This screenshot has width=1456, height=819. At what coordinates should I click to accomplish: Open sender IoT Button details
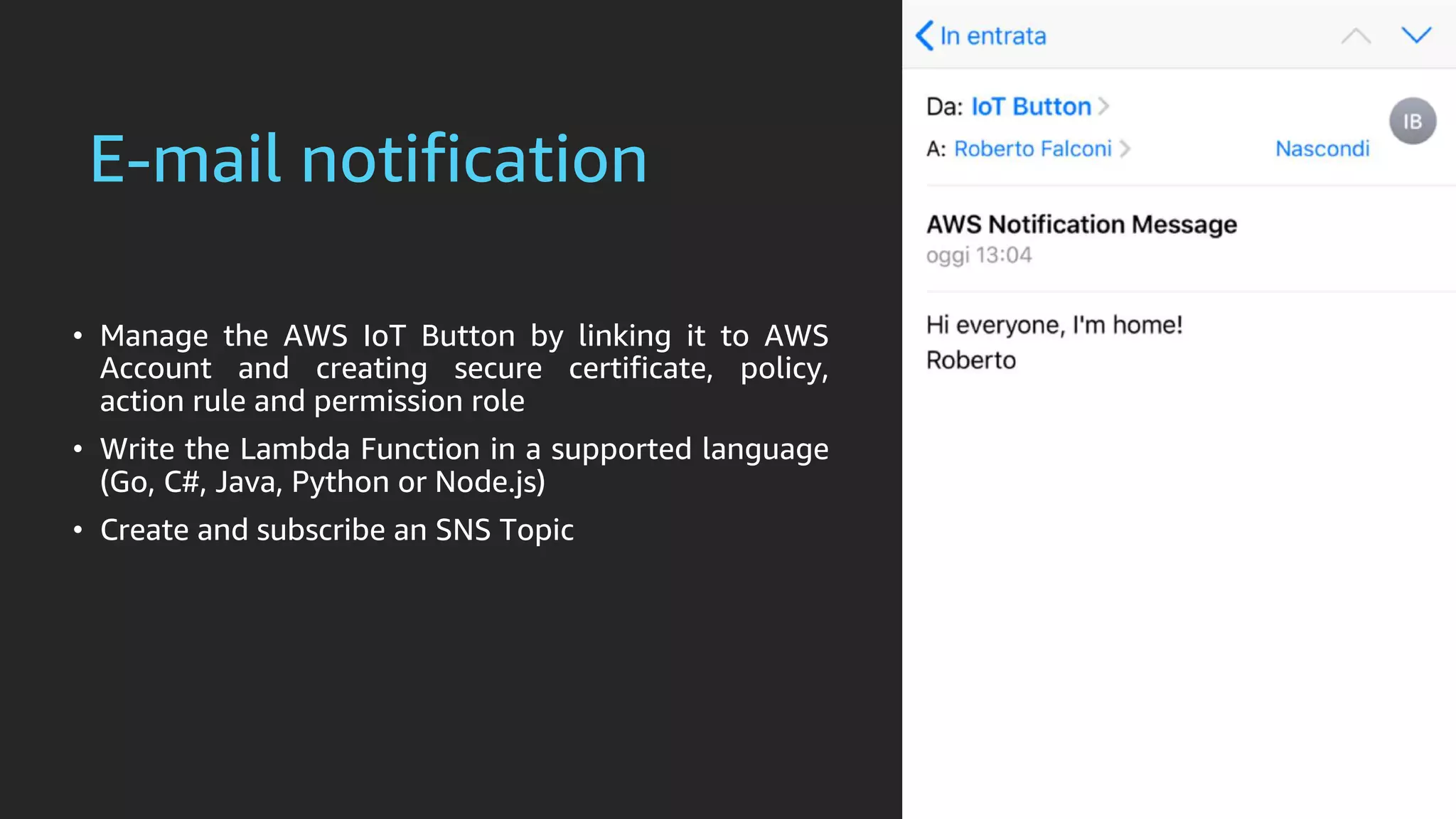click(1031, 107)
